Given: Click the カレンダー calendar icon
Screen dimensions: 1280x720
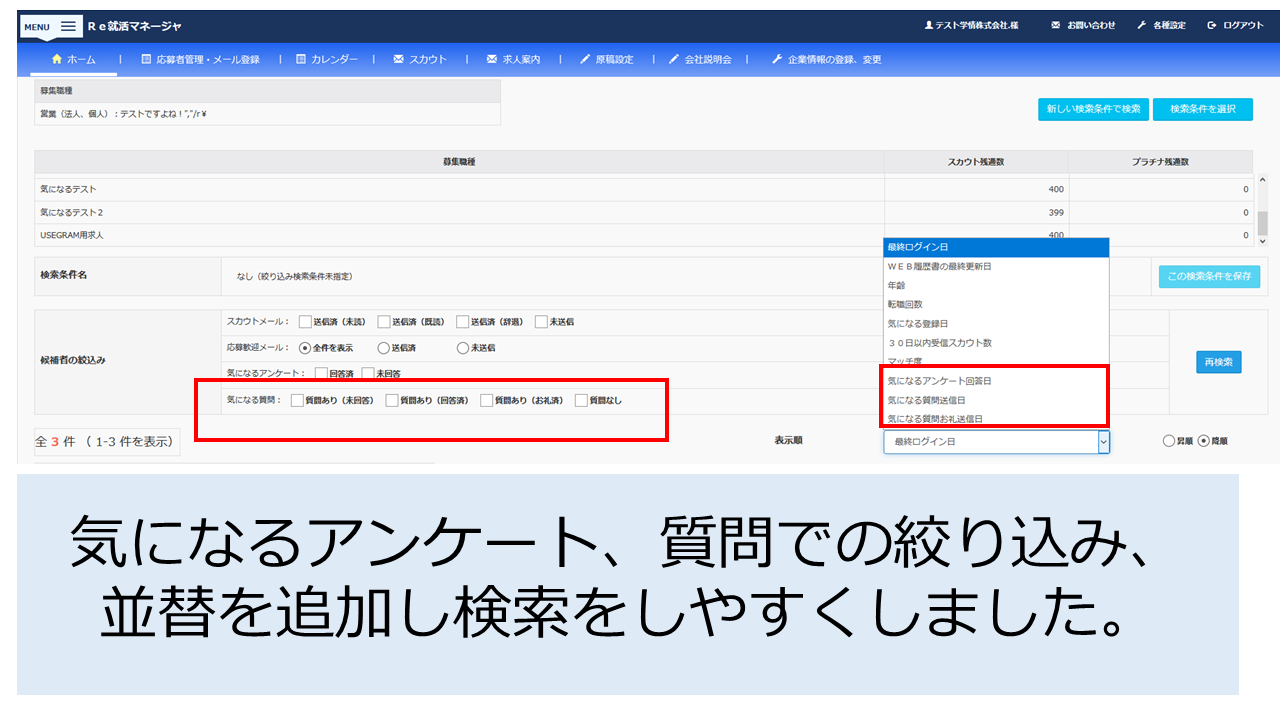Looking at the screenshot, I should (x=301, y=59).
